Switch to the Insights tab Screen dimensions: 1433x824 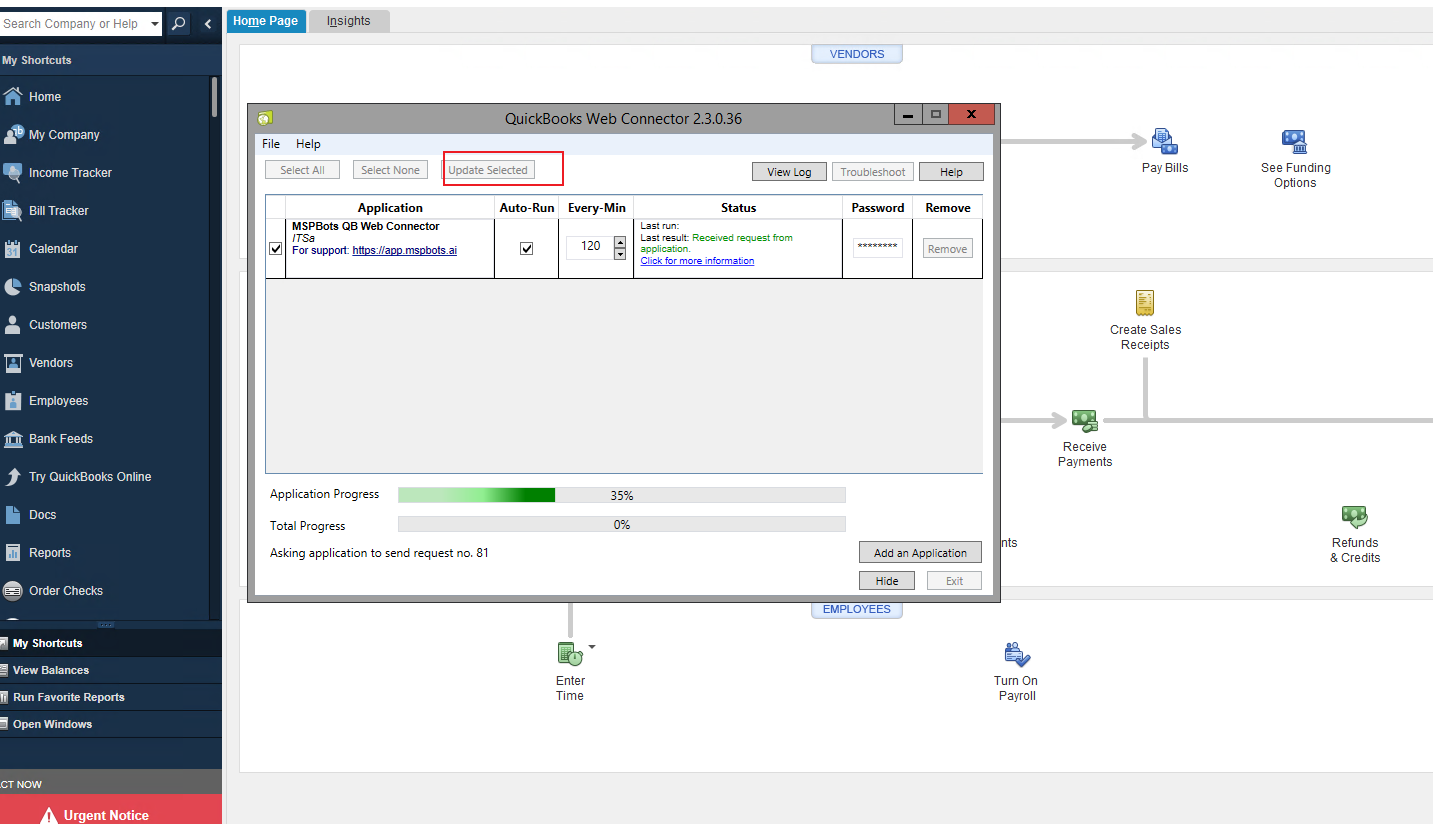click(x=348, y=21)
